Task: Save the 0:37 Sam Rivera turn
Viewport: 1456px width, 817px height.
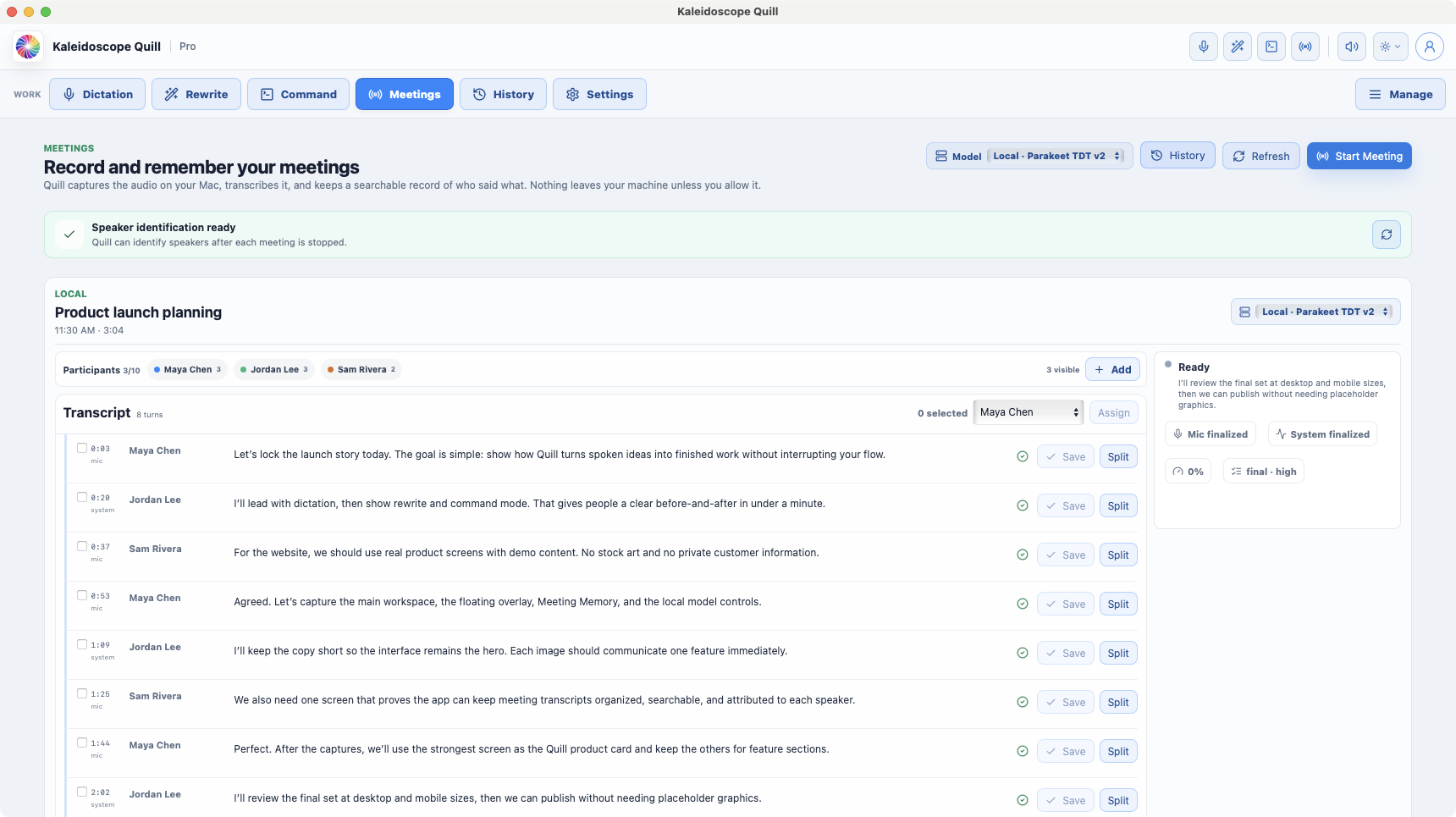Action: point(1065,555)
